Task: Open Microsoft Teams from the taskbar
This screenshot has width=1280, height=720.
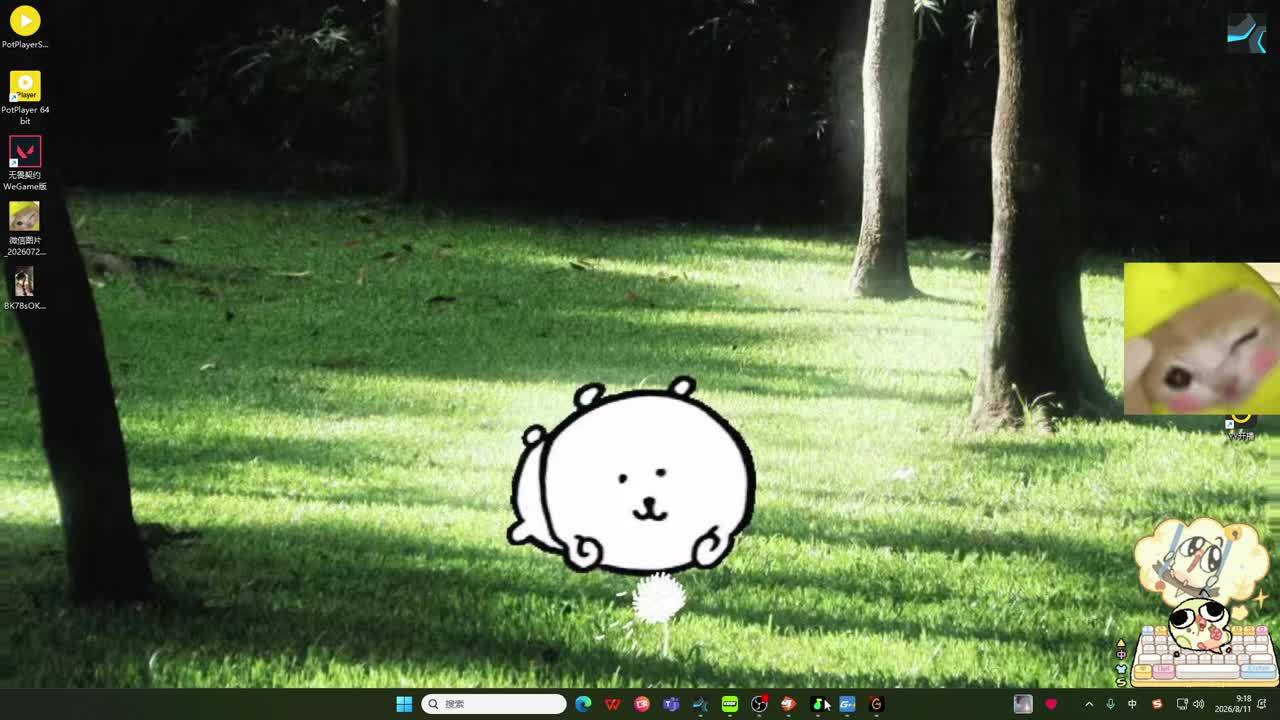Action: pos(671,704)
